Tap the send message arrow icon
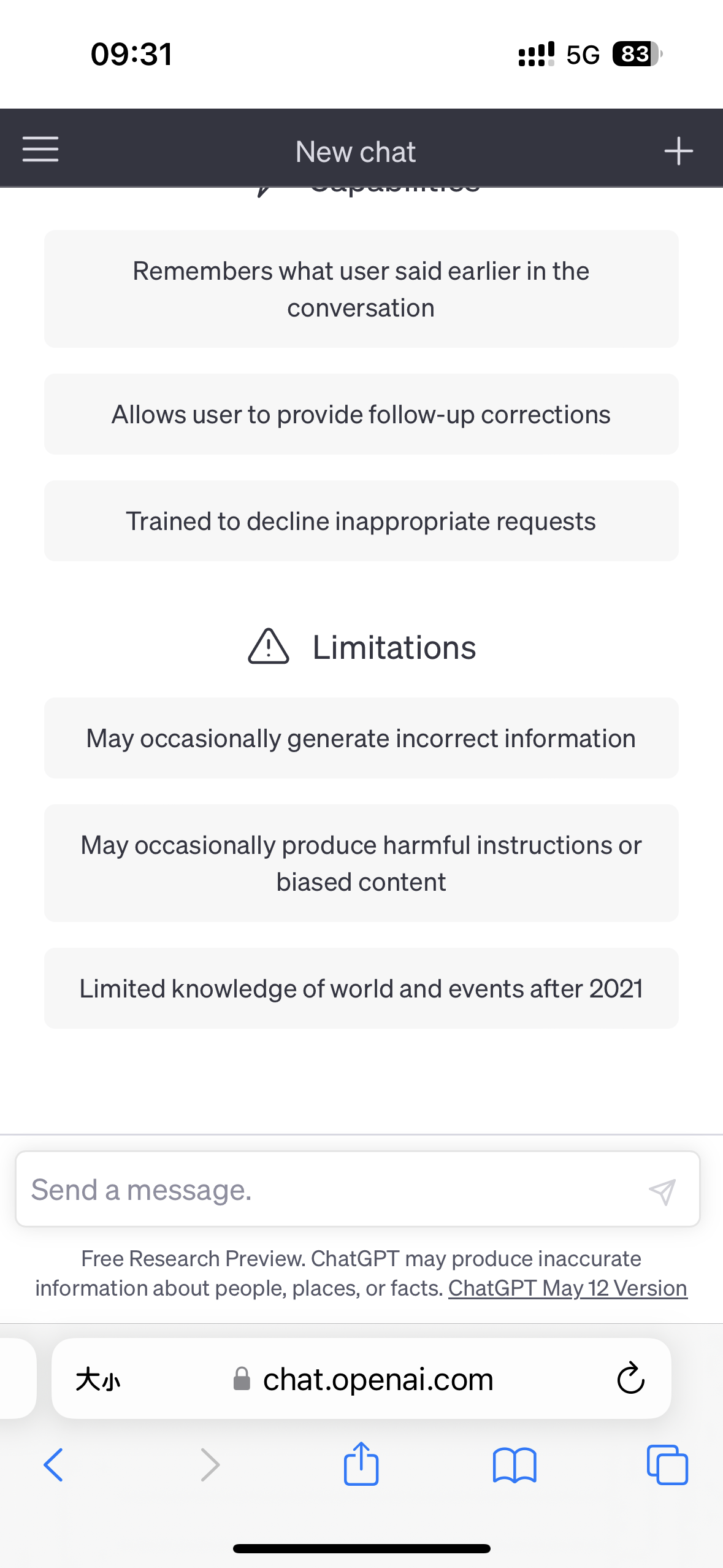 point(662,1191)
